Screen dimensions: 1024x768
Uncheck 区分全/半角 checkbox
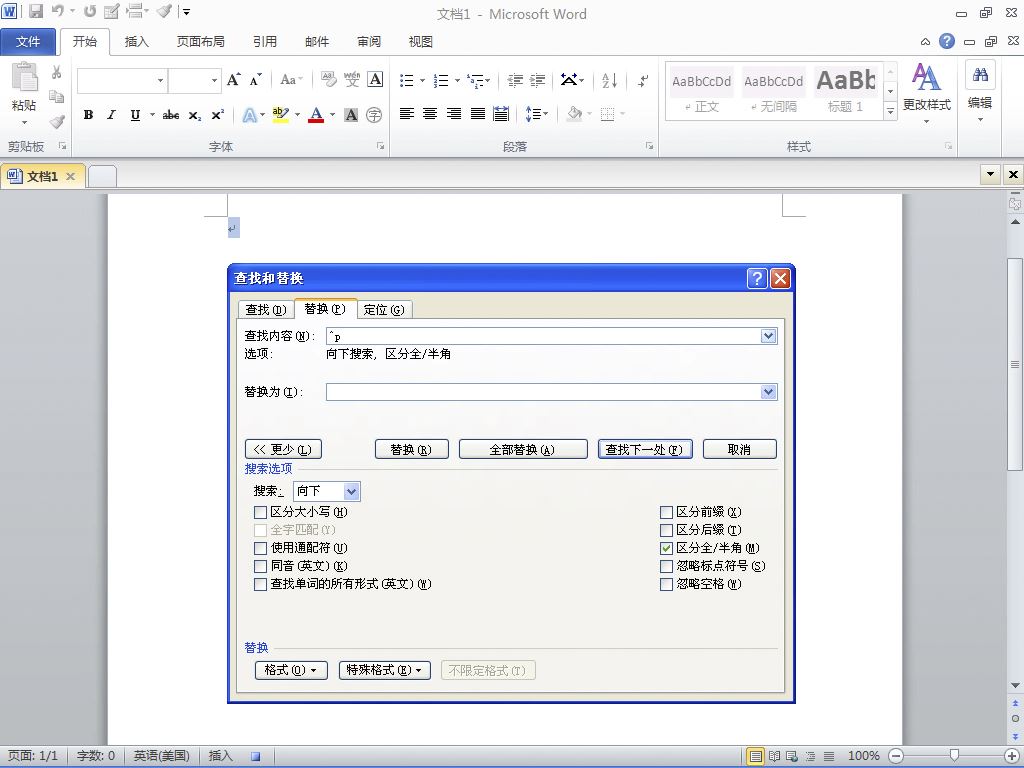click(x=666, y=548)
